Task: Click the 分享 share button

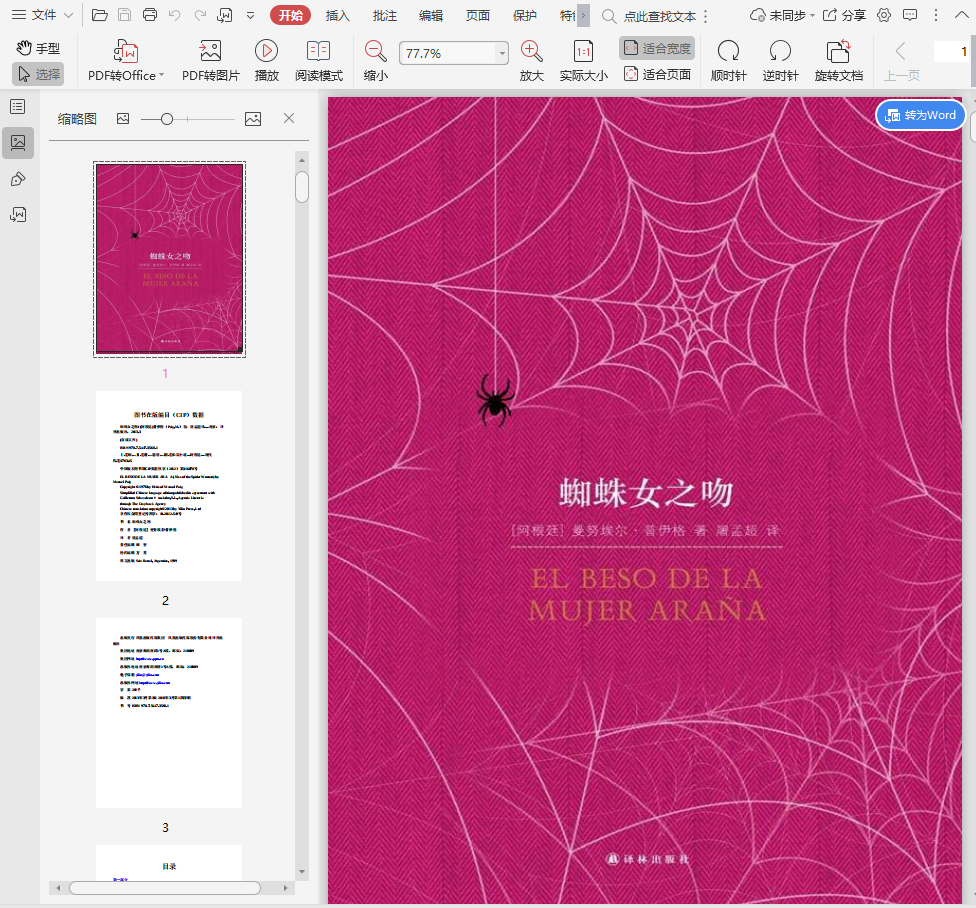Action: click(844, 15)
